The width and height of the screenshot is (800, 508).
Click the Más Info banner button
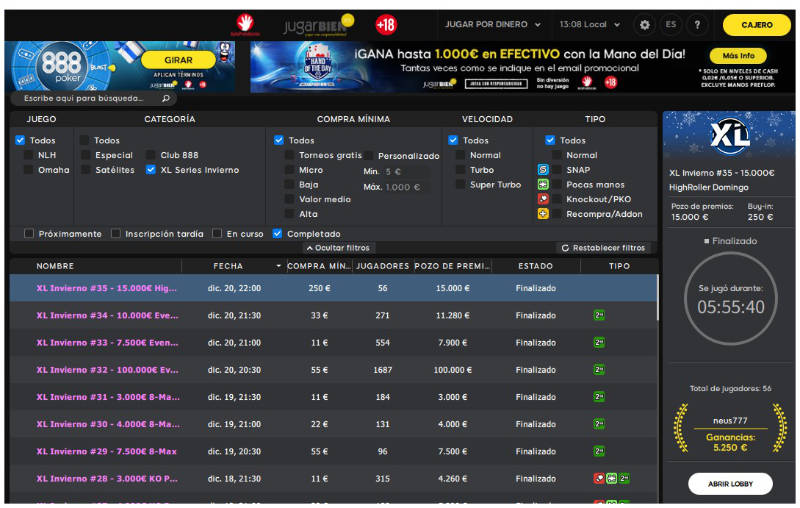738,56
